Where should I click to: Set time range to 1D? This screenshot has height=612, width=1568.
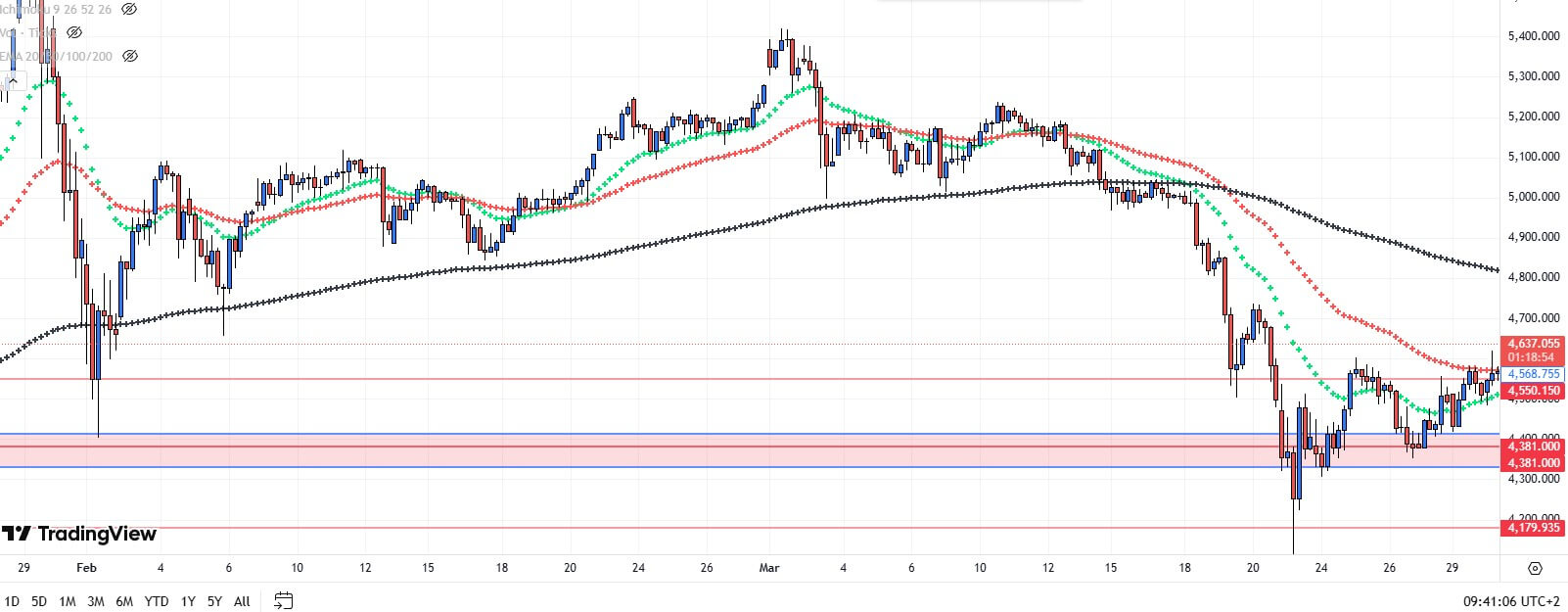pos(12,601)
